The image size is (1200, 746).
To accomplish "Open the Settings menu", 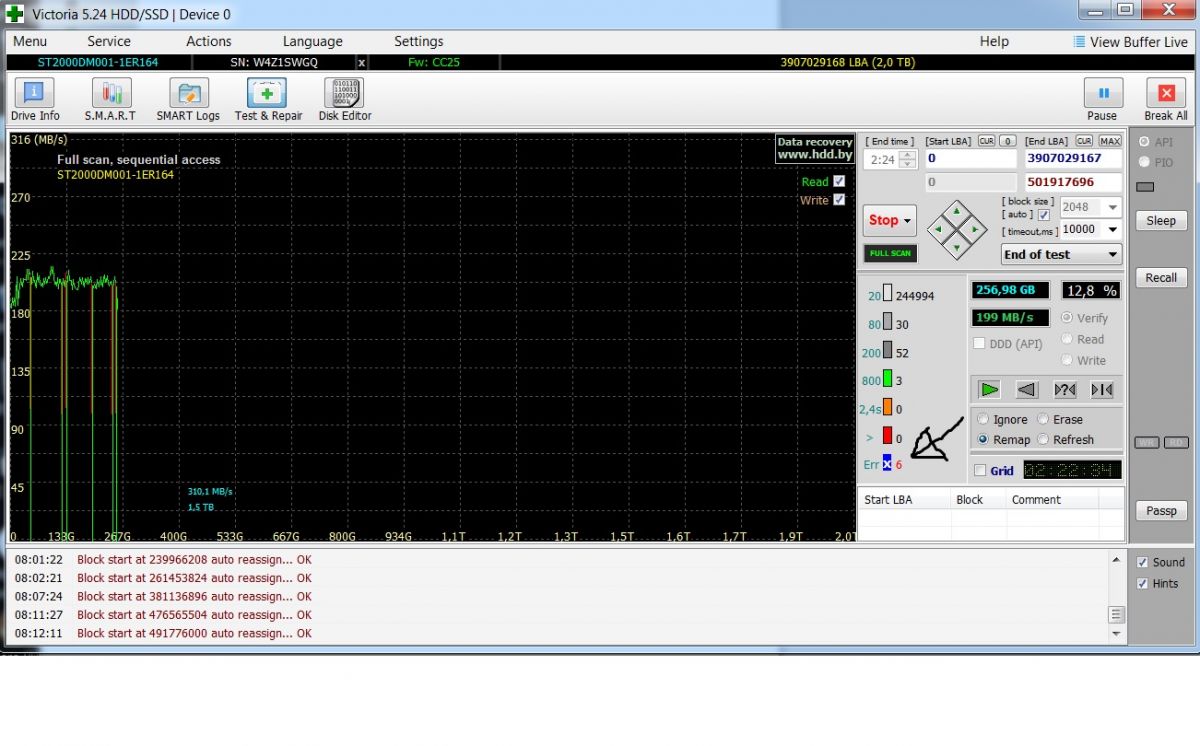I will [x=418, y=41].
